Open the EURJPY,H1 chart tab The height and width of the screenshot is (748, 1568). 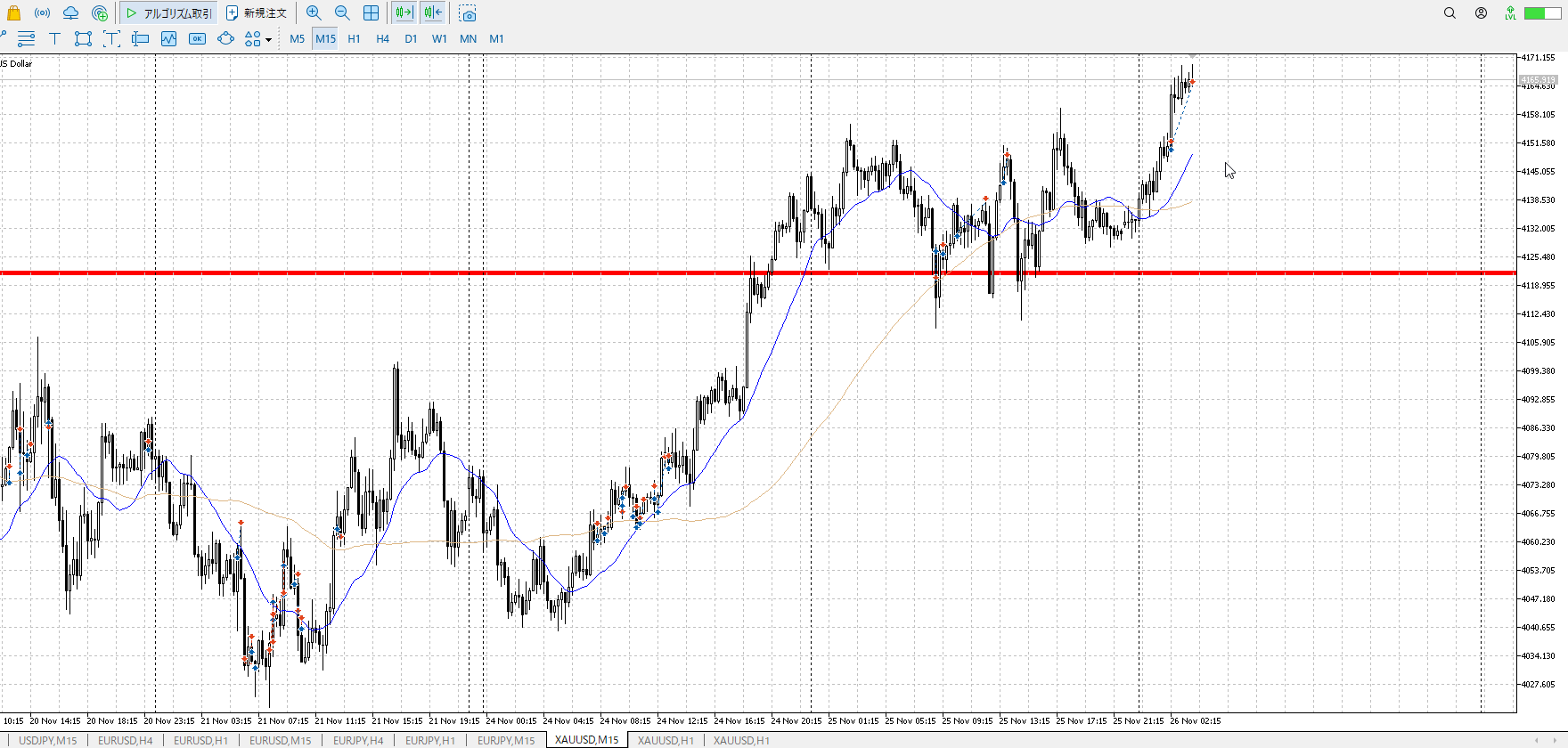pos(429,740)
